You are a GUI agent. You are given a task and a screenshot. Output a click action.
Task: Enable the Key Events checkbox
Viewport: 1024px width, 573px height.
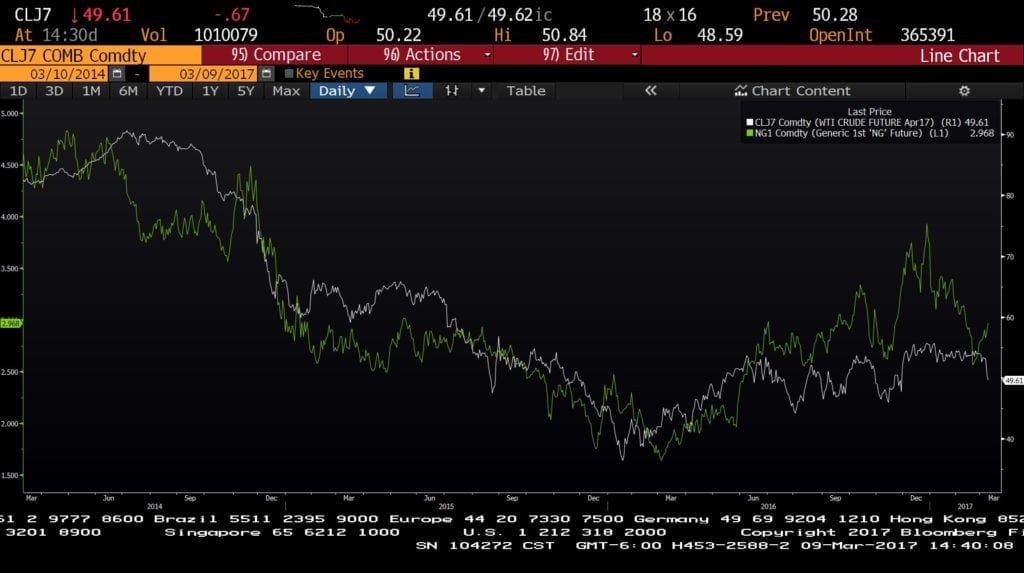[289, 74]
